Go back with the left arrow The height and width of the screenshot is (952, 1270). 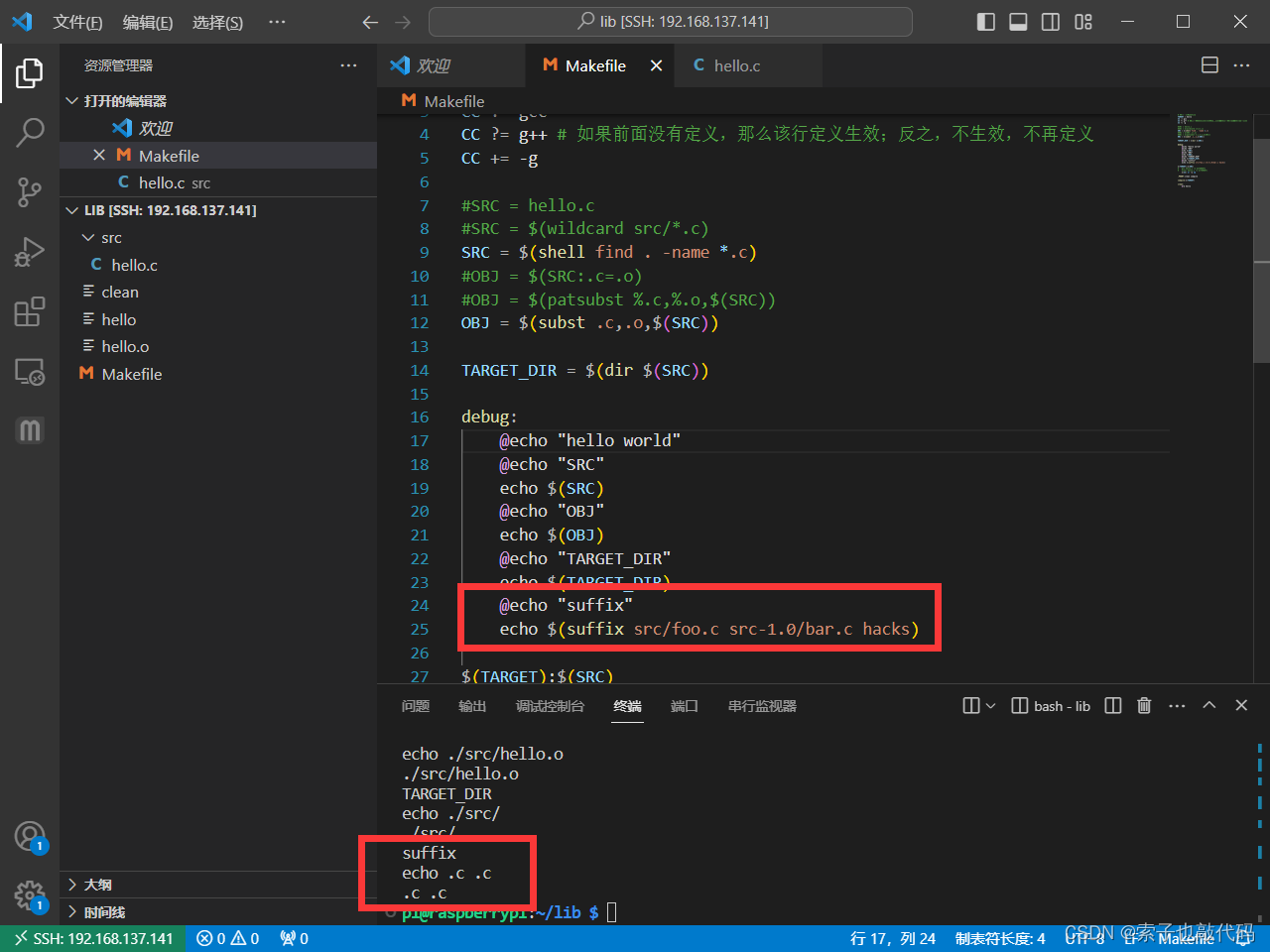pyautogui.click(x=370, y=22)
